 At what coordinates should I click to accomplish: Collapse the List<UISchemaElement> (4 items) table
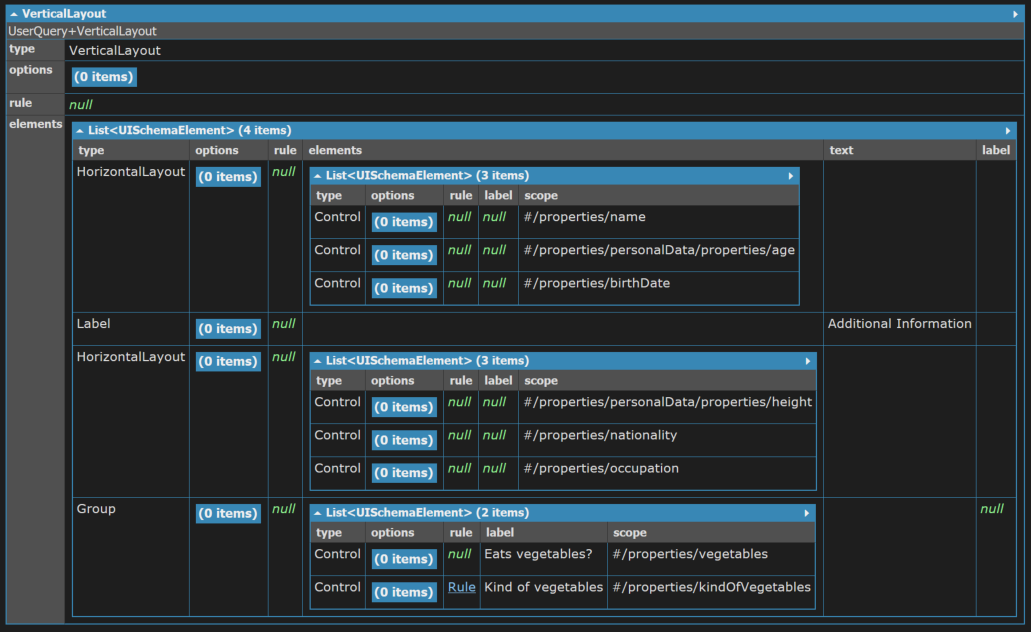point(80,131)
